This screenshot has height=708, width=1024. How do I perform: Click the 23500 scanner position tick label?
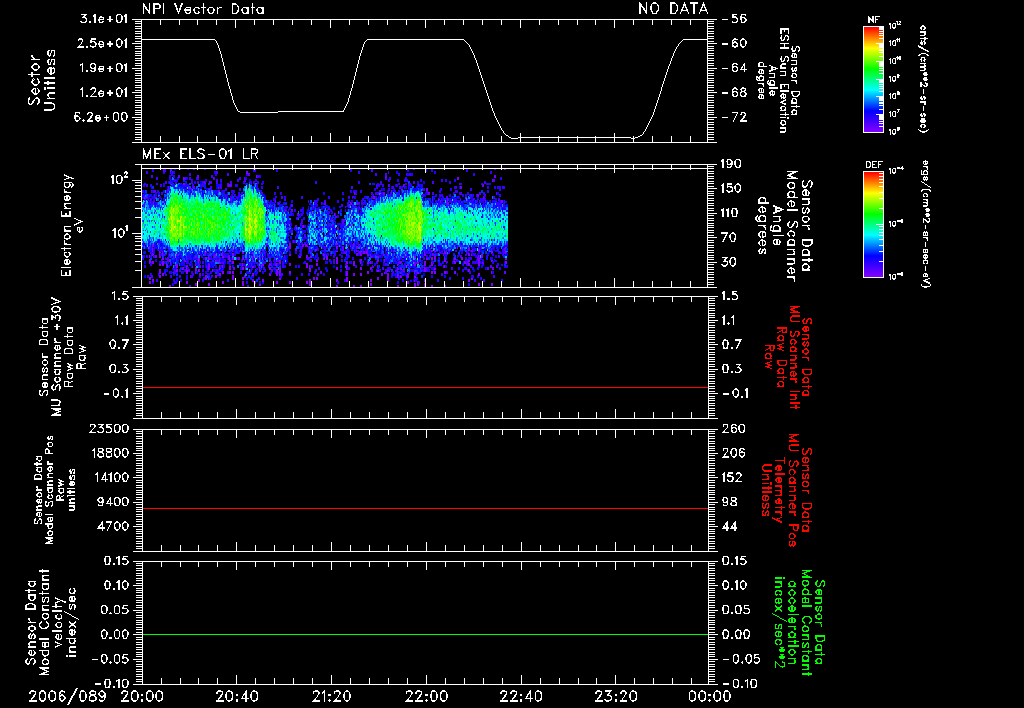pos(110,429)
